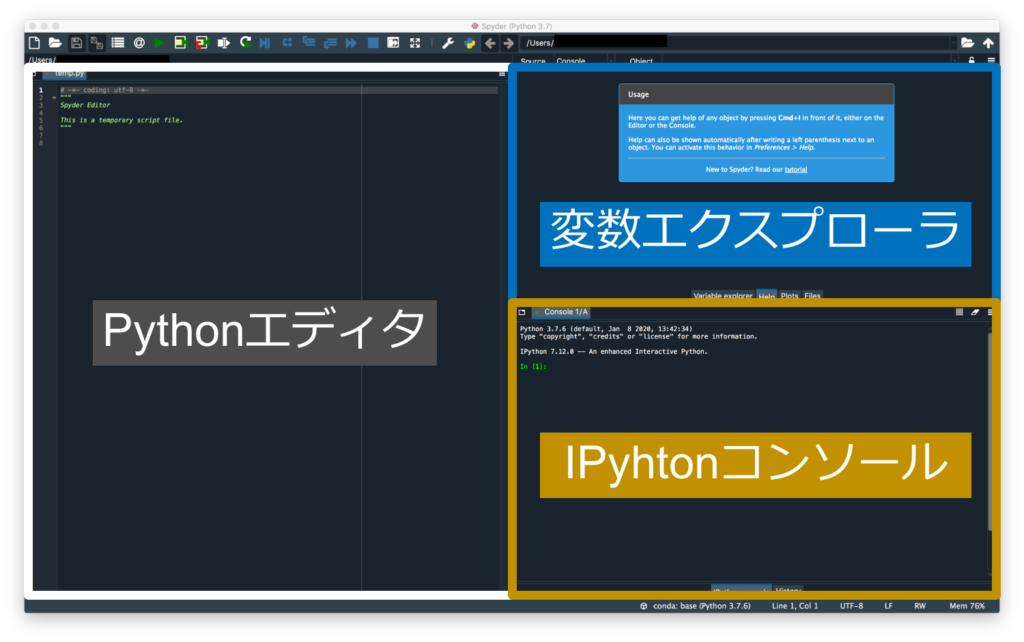Continue execution until next breakpoint

click(x=351, y=43)
